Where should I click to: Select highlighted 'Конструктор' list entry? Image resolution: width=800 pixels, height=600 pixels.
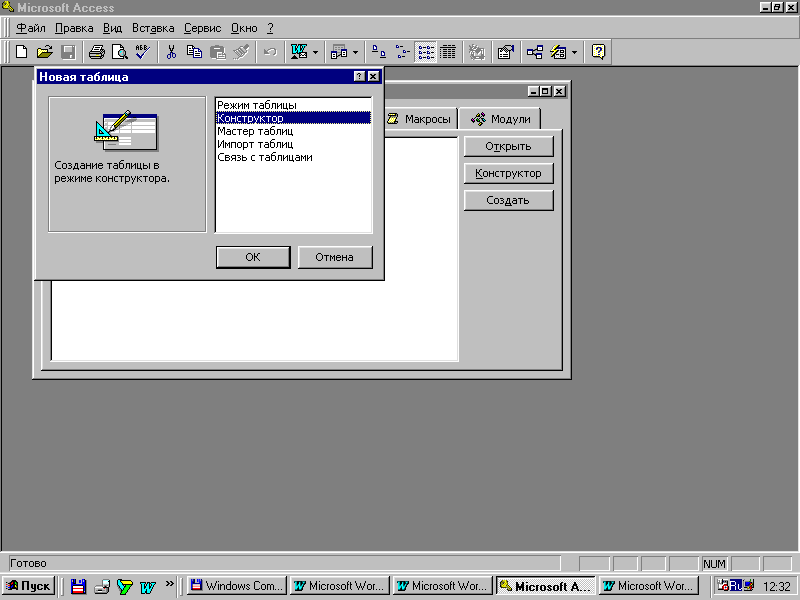pos(293,118)
